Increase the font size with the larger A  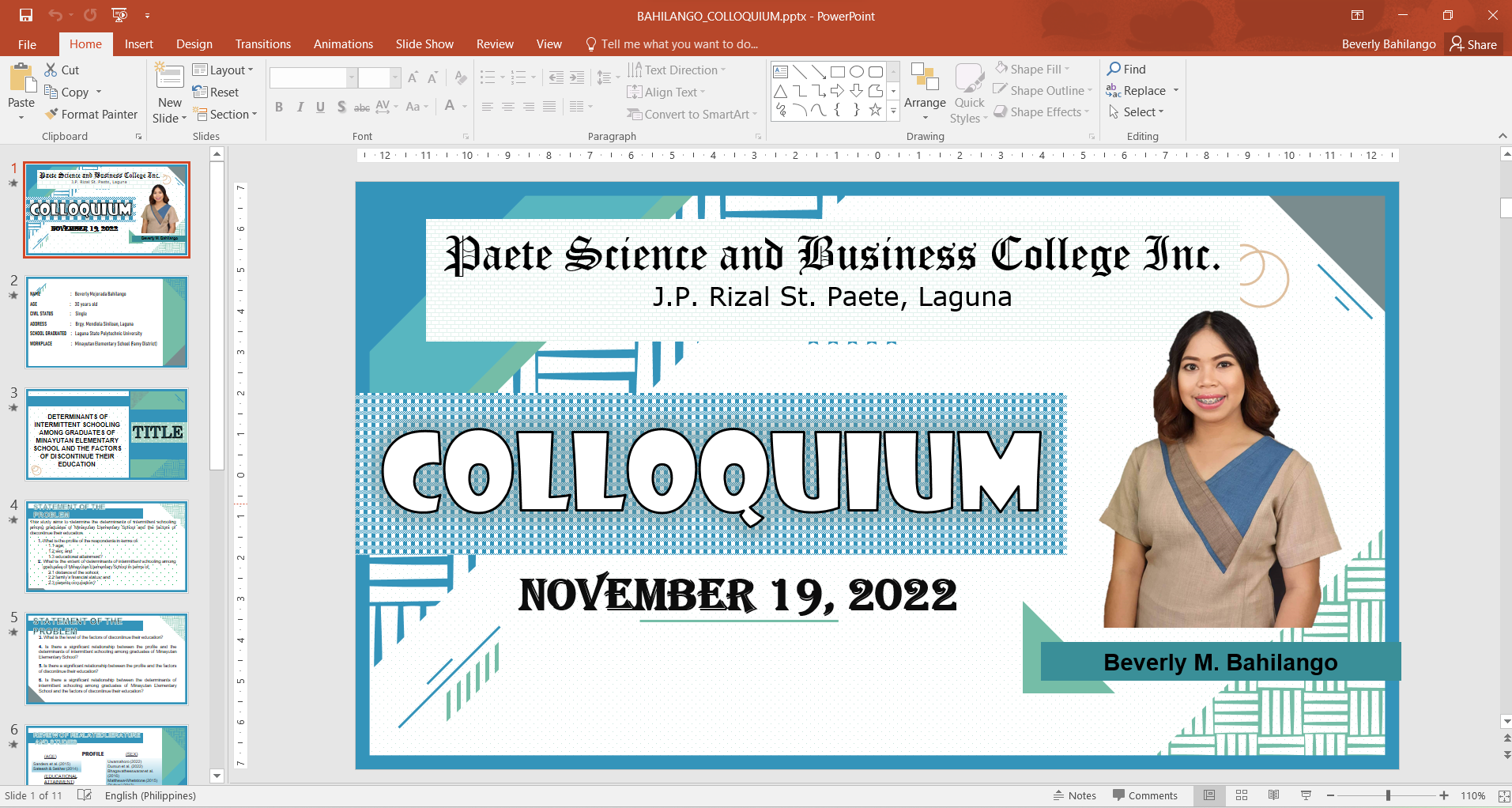point(413,77)
